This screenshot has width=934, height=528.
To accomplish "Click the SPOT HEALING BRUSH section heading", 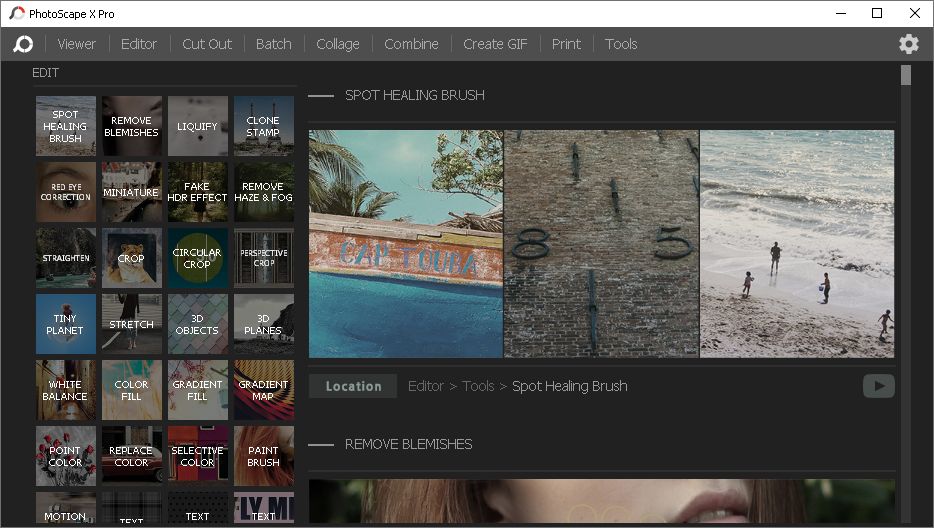I will tap(415, 95).
